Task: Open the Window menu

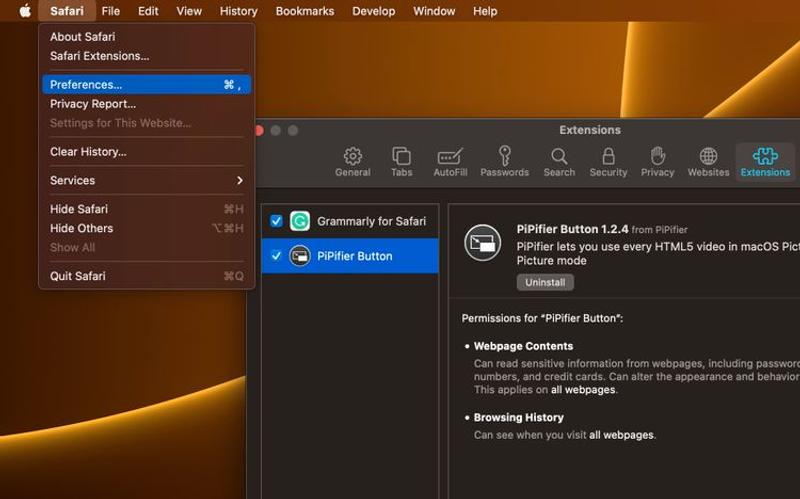Action: tap(434, 11)
